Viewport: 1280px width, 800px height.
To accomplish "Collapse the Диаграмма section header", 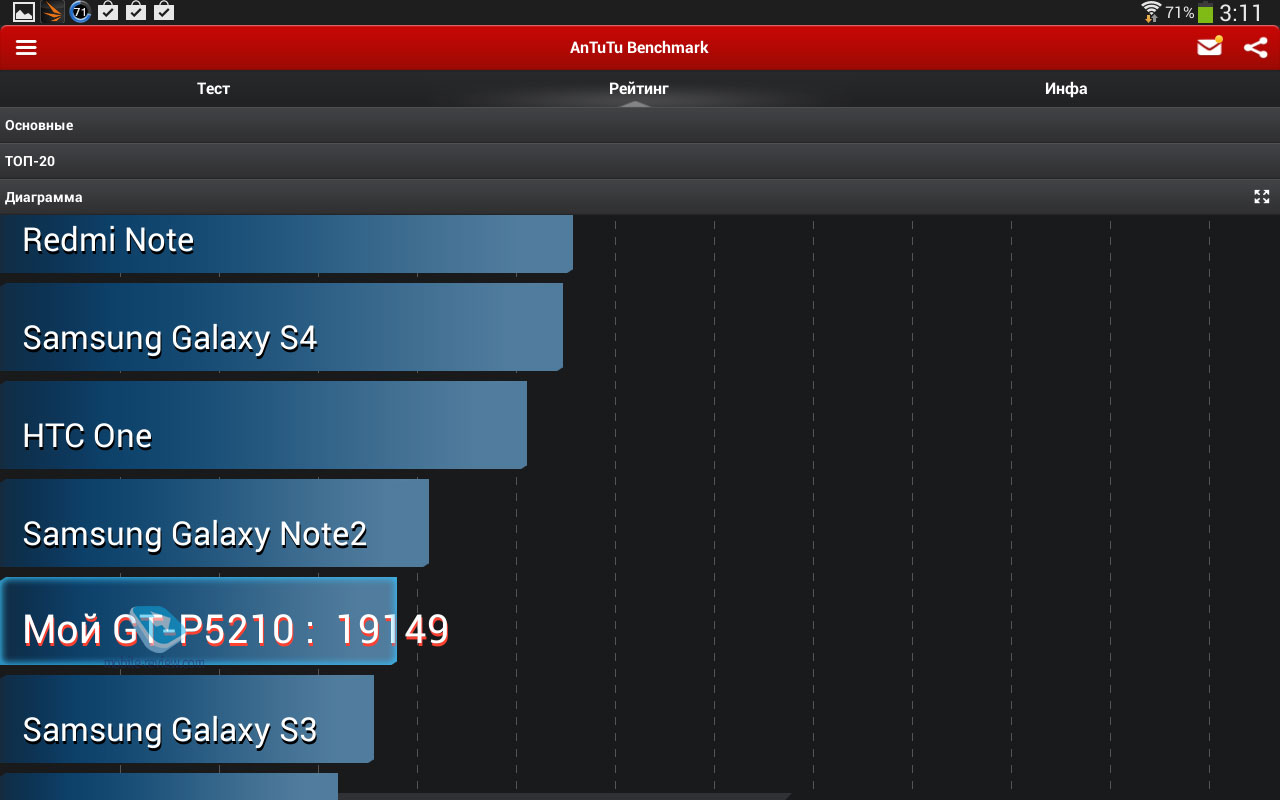I will pos(640,197).
